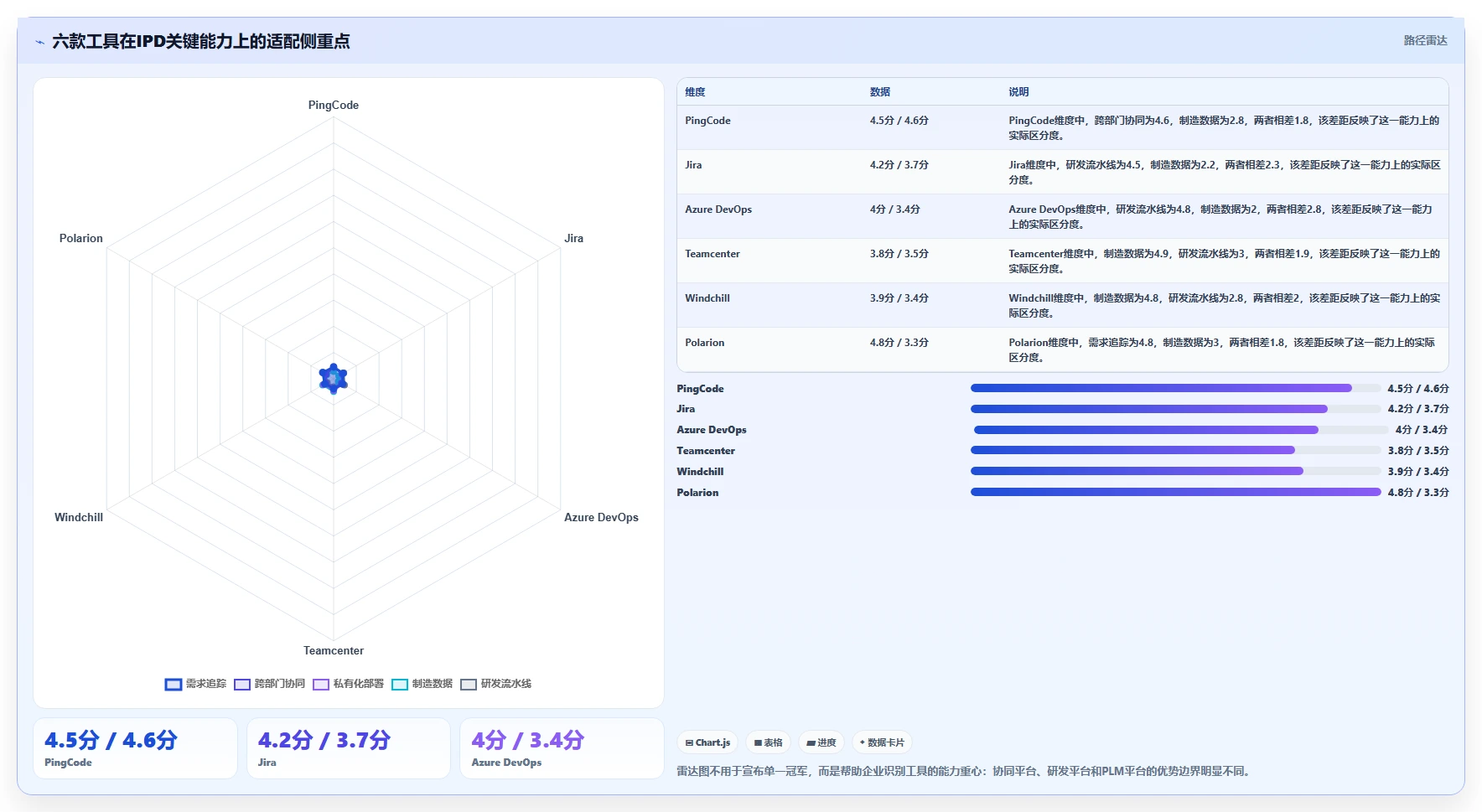This screenshot has width=1482, height=812.
Task: Click the blue data cluster at radar center
Action: [x=334, y=379]
